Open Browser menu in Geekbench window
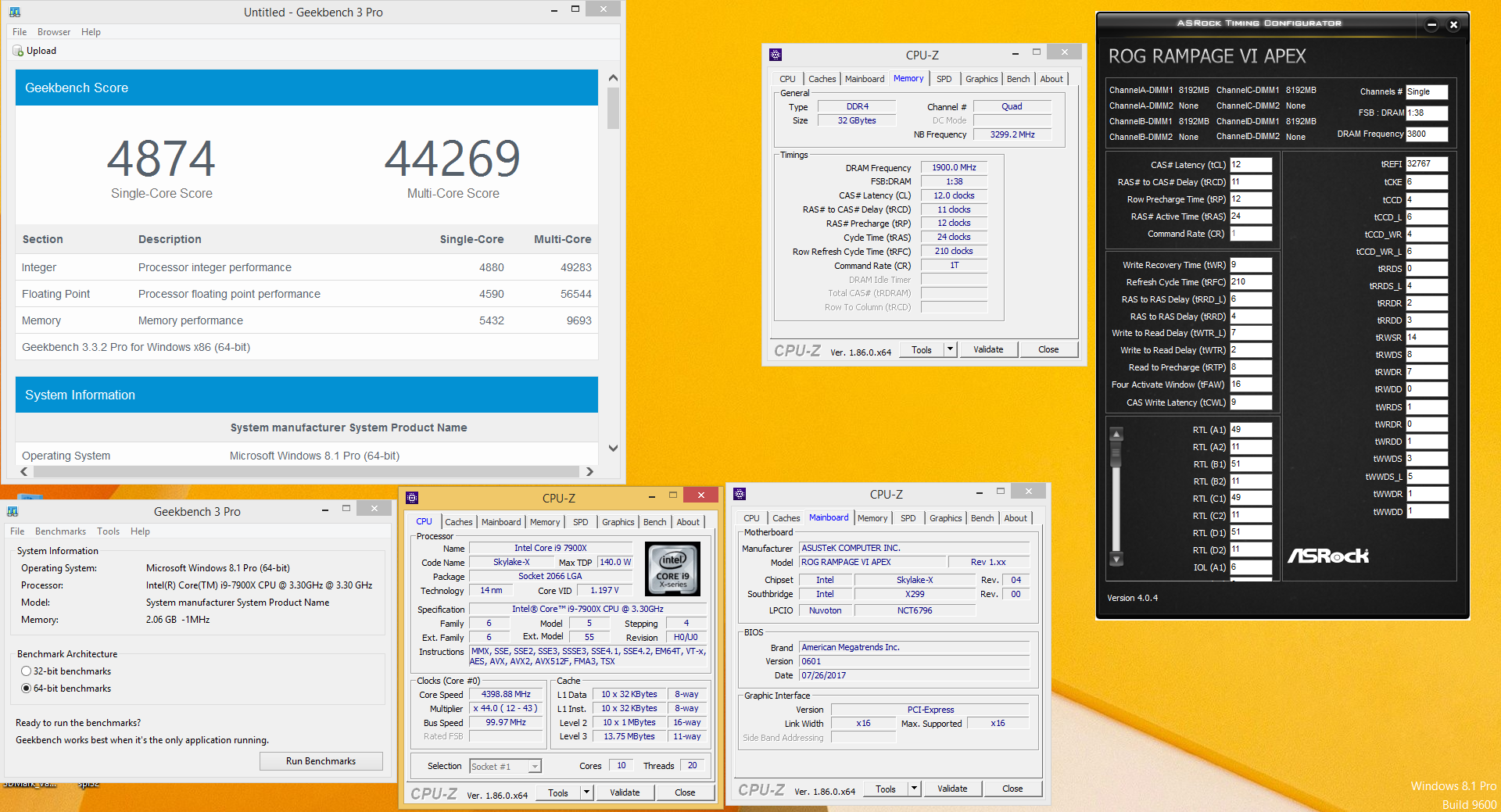 point(54,32)
